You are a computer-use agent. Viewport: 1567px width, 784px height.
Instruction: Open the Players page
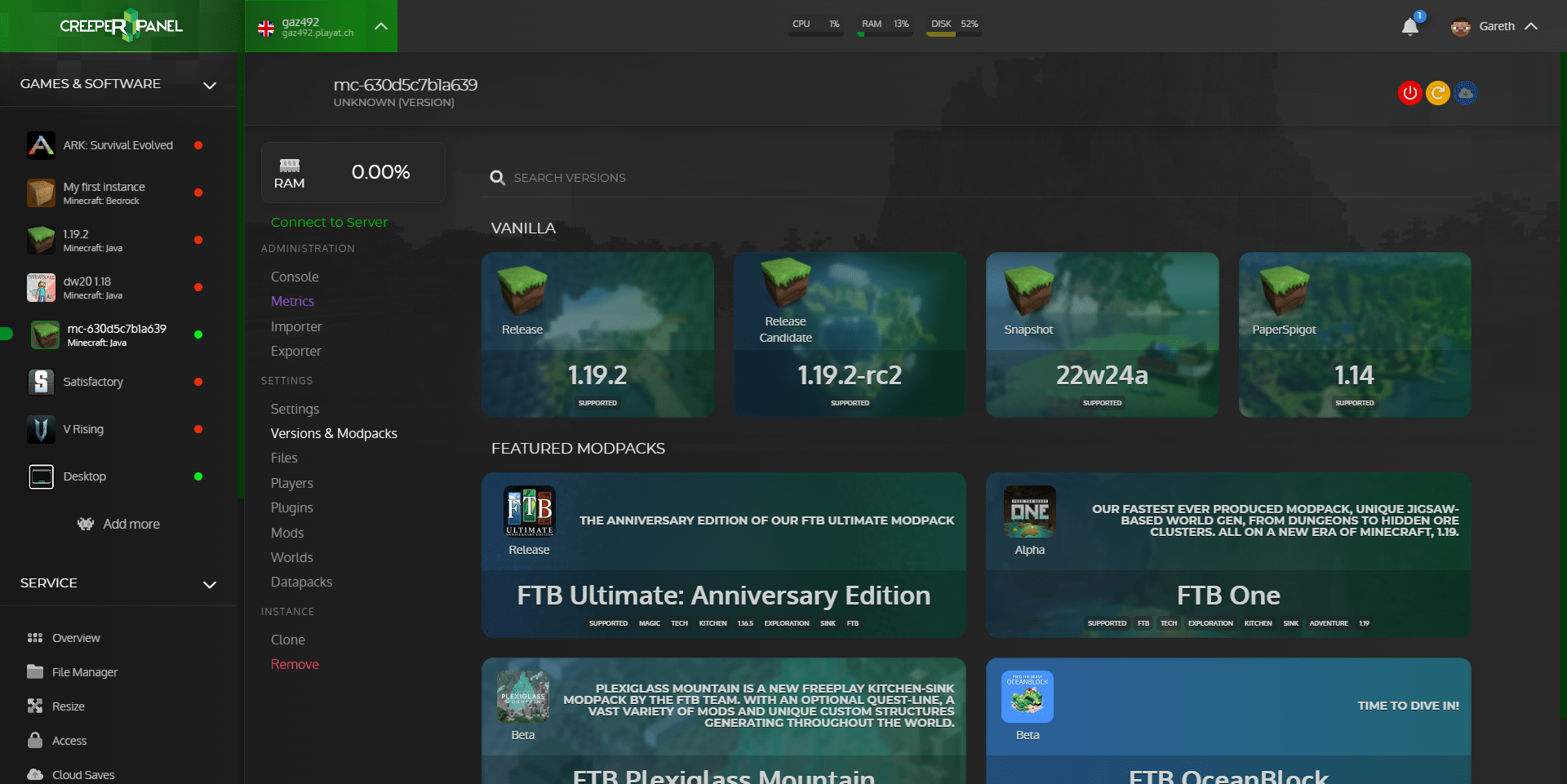tap(291, 483)
